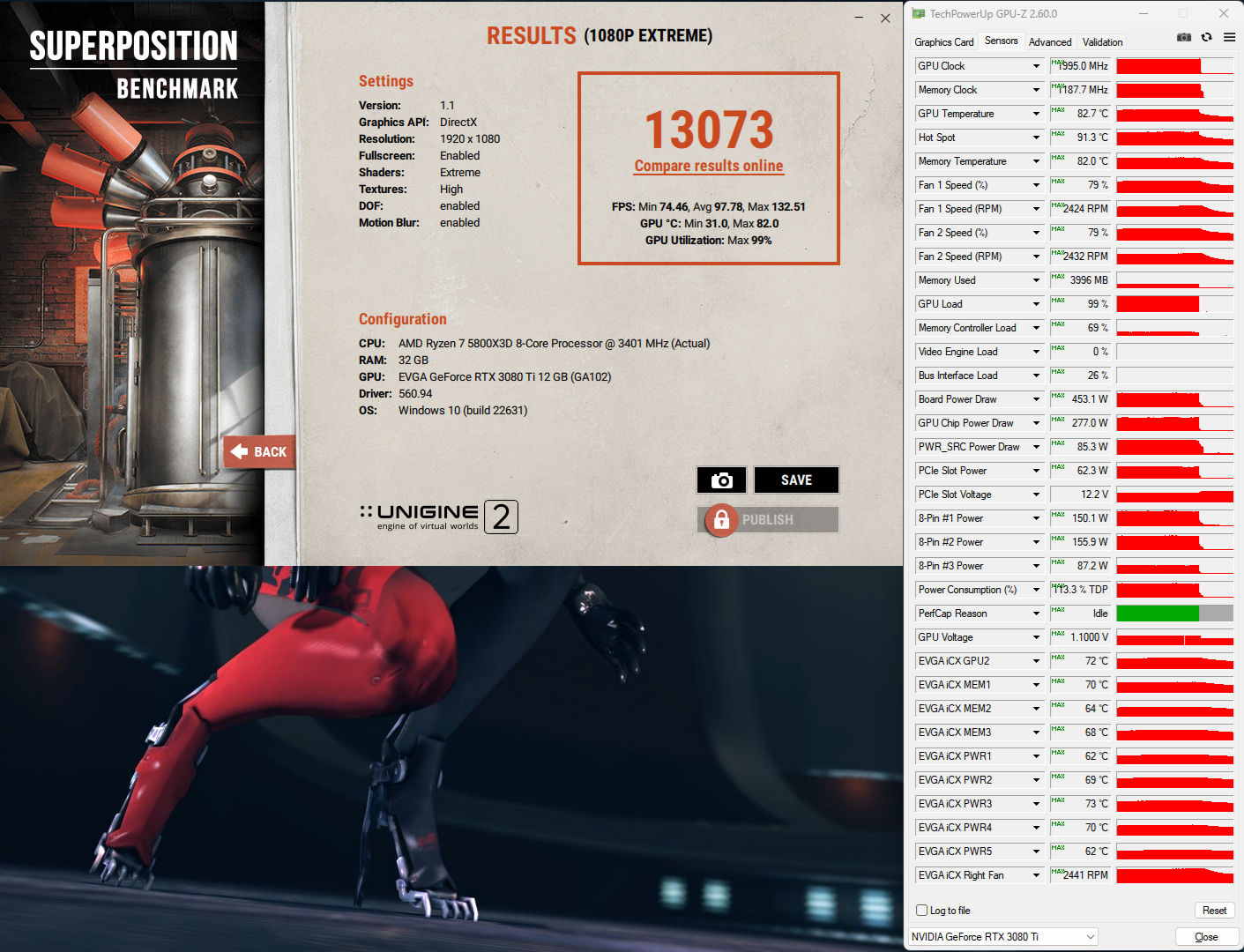This screenshot has height=952, width=1244.
Task: Close the Superposition results window
Action: (885, 18)
